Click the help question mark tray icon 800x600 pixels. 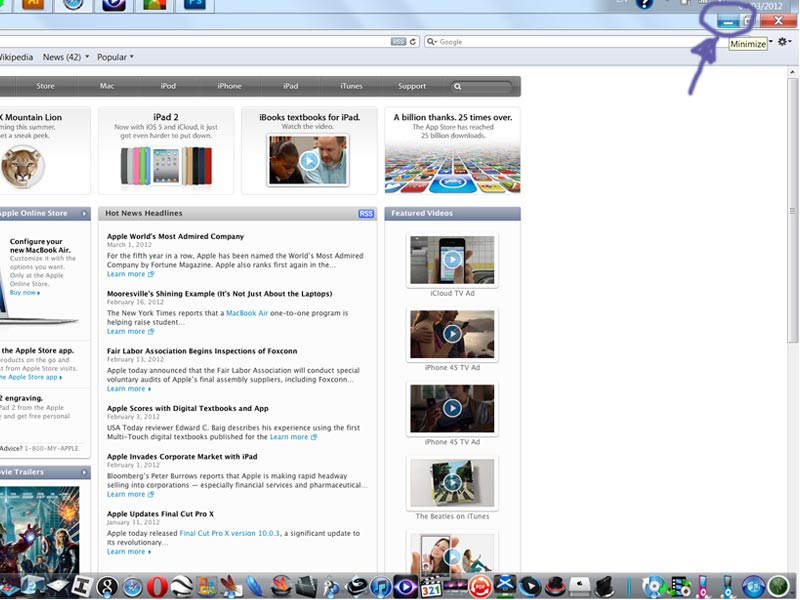tap(644, 4)
